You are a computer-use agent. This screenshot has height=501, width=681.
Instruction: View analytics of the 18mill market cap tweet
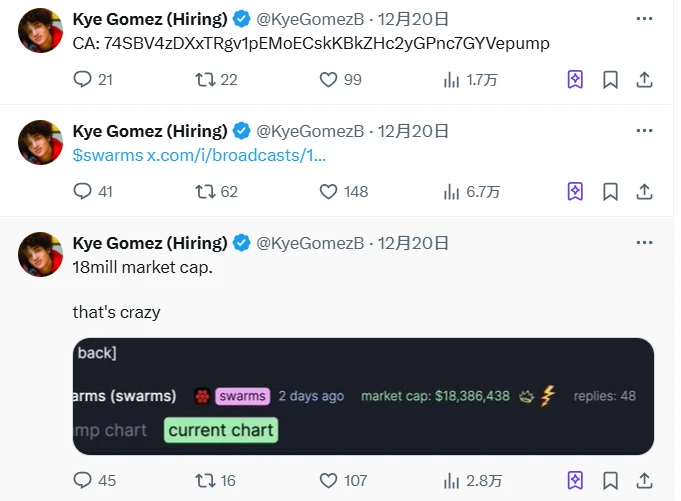(451, 481)
